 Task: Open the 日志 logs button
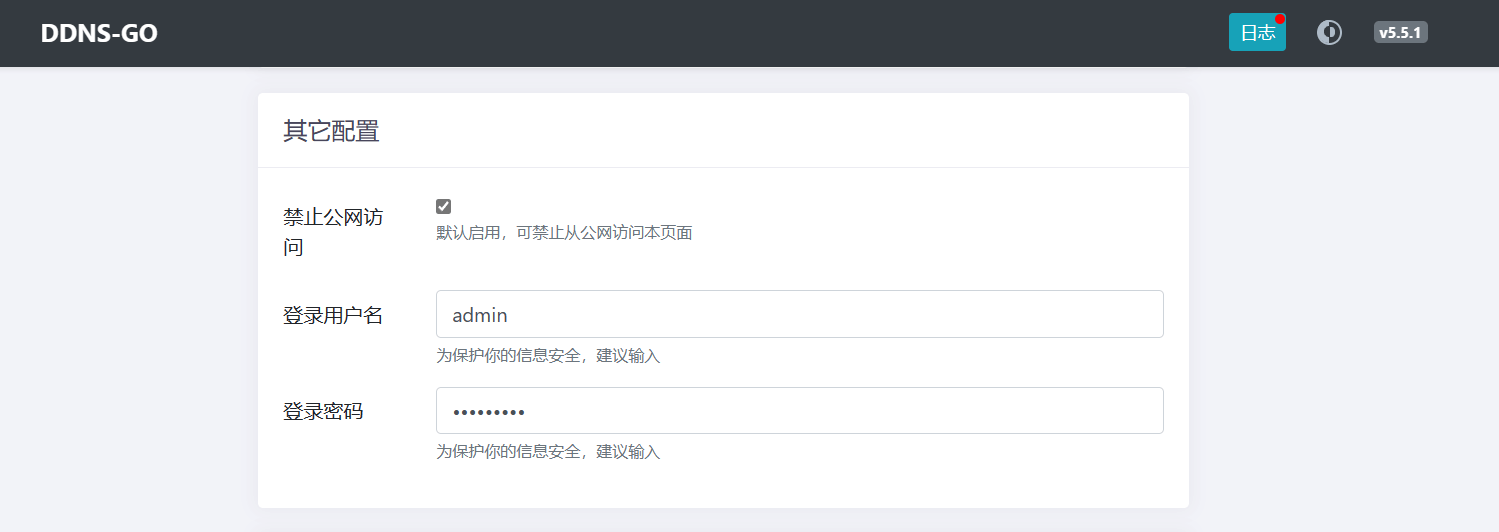pos(1256,33)
